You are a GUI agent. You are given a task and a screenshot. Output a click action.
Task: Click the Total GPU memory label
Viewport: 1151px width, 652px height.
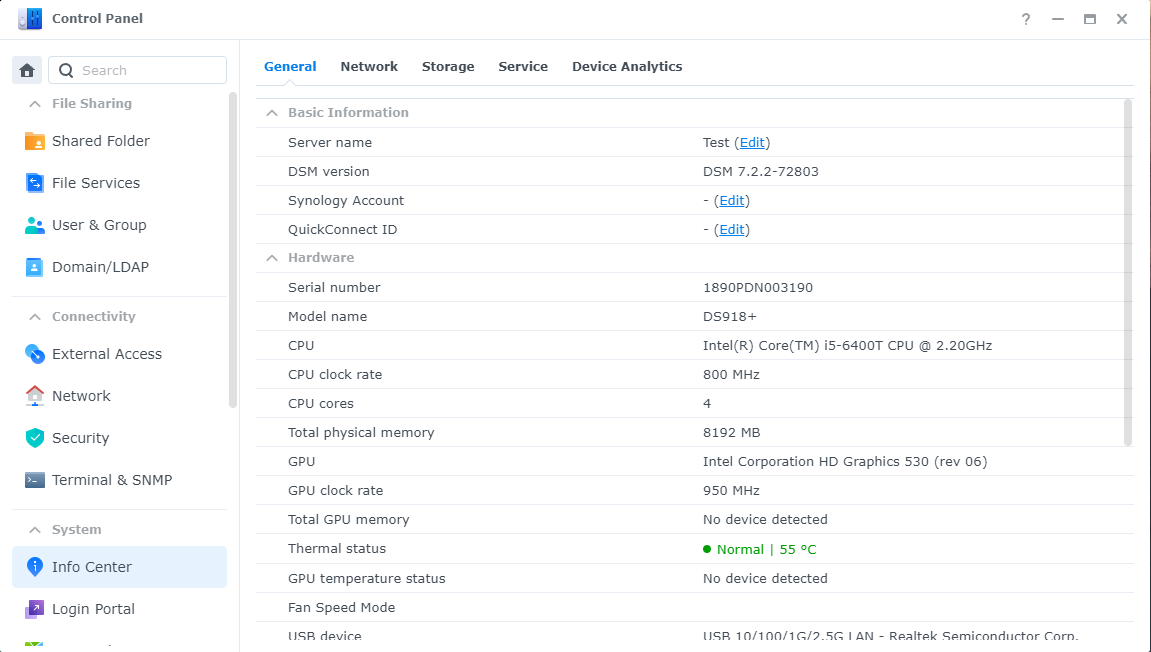(x=349, y=520)
